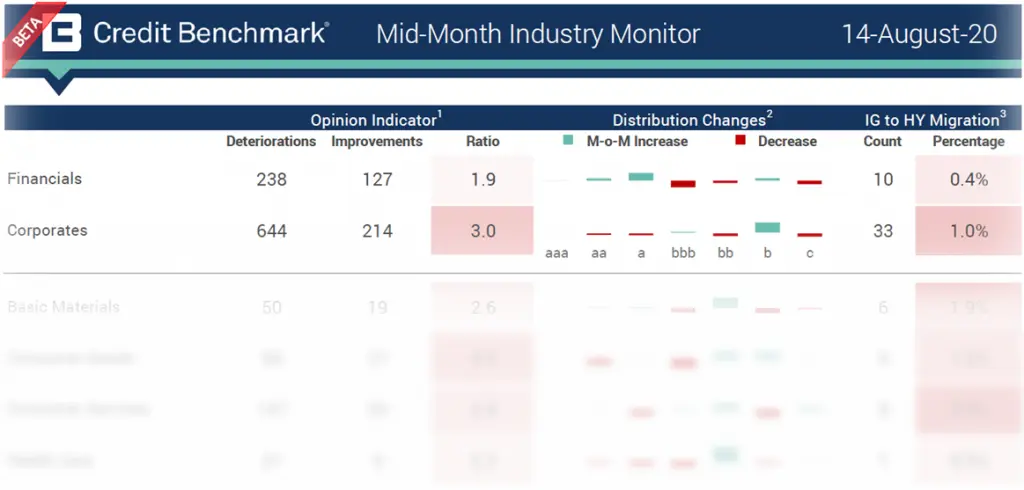Click the Improvements column heading
The width and height of the screenshot is (1024, 490).
377,141
